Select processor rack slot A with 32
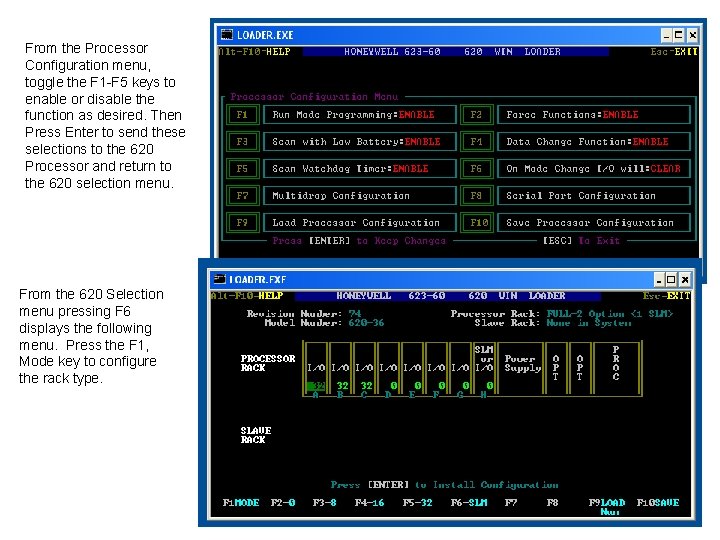 coord(315,369)
